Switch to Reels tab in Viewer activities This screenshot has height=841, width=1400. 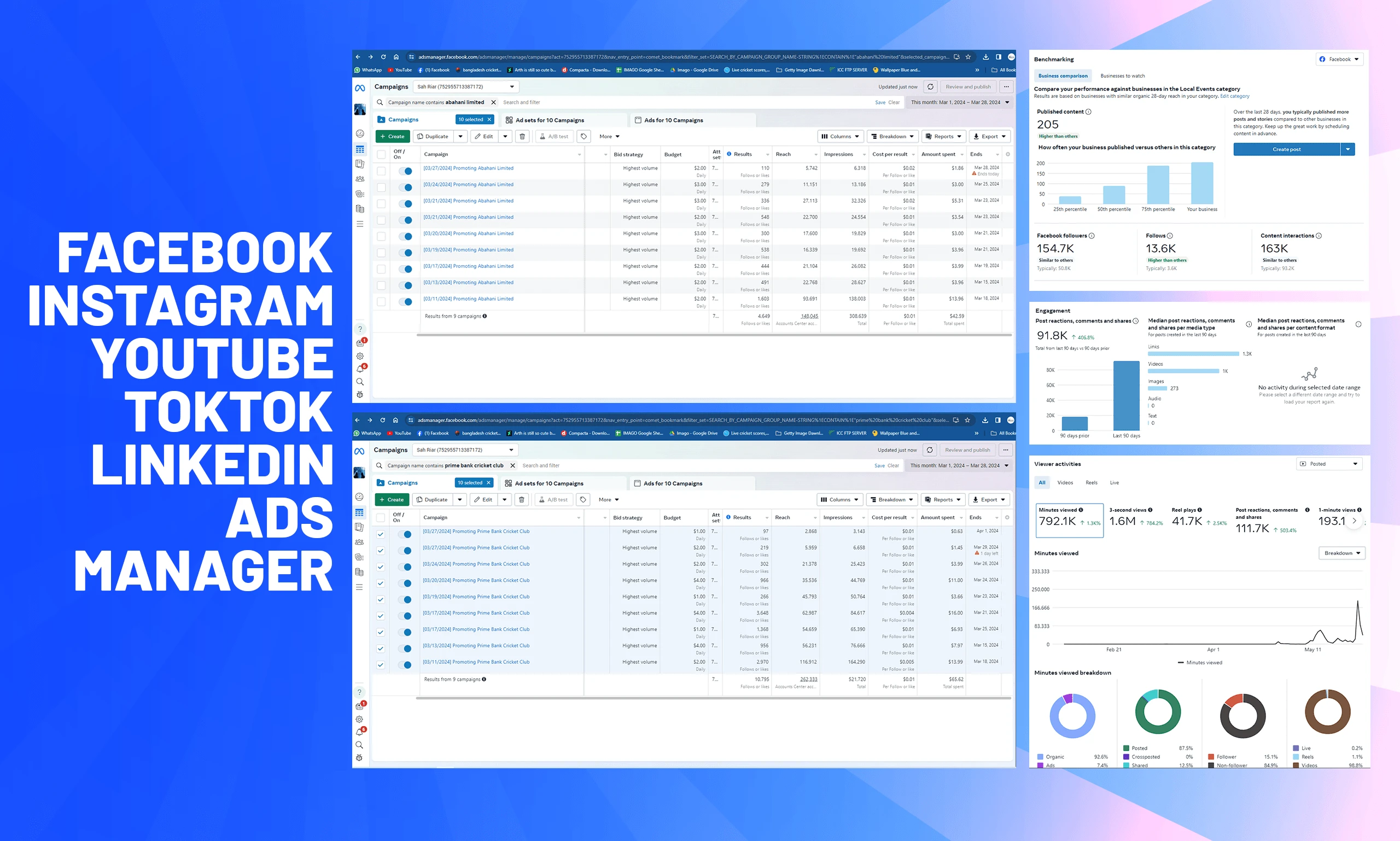click(1092, 483)
